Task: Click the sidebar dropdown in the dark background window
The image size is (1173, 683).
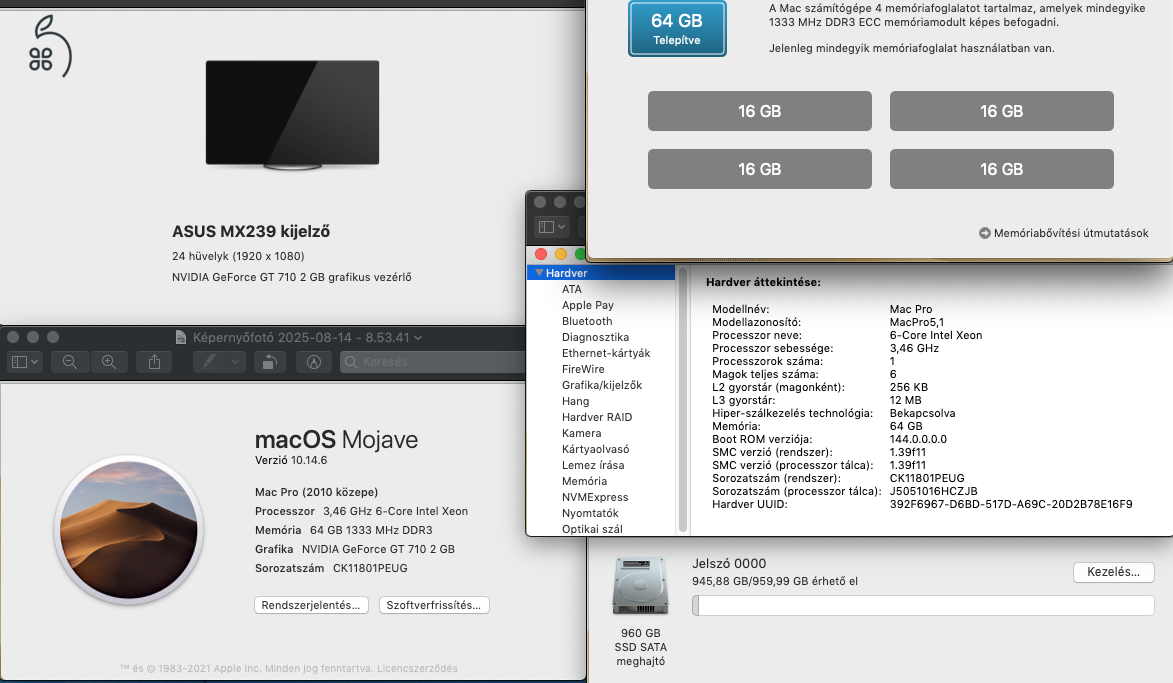Action: click(x=552, y=227)
